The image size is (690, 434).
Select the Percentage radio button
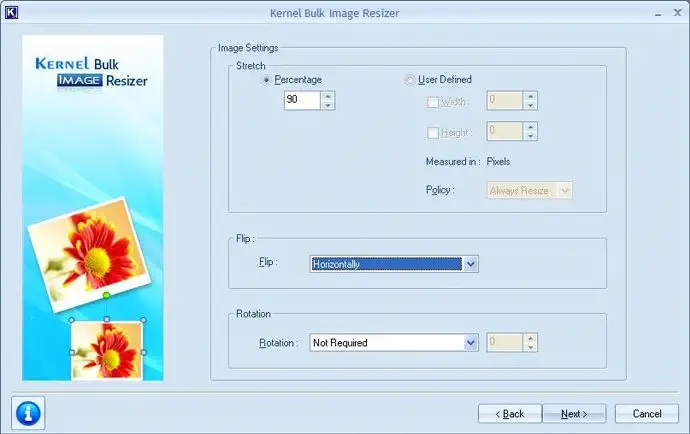click(266, 80)
